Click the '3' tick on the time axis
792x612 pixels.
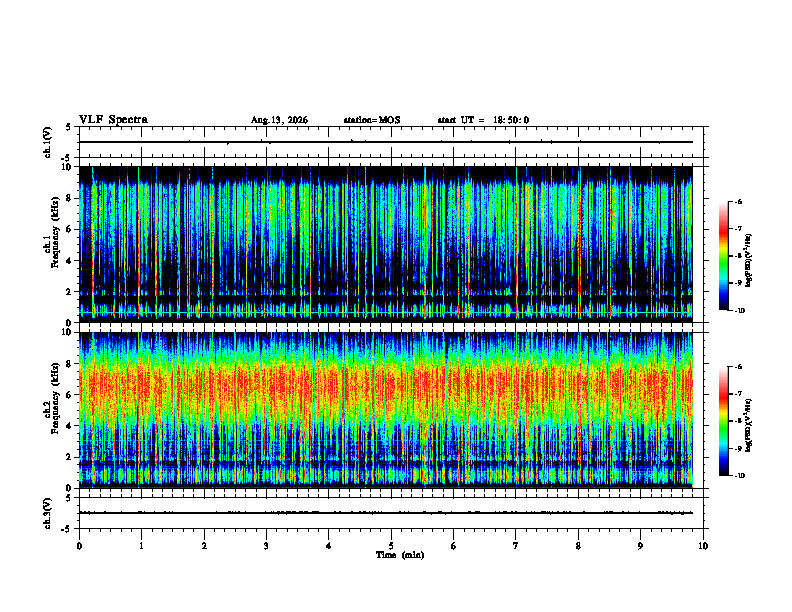coord(266,546)
